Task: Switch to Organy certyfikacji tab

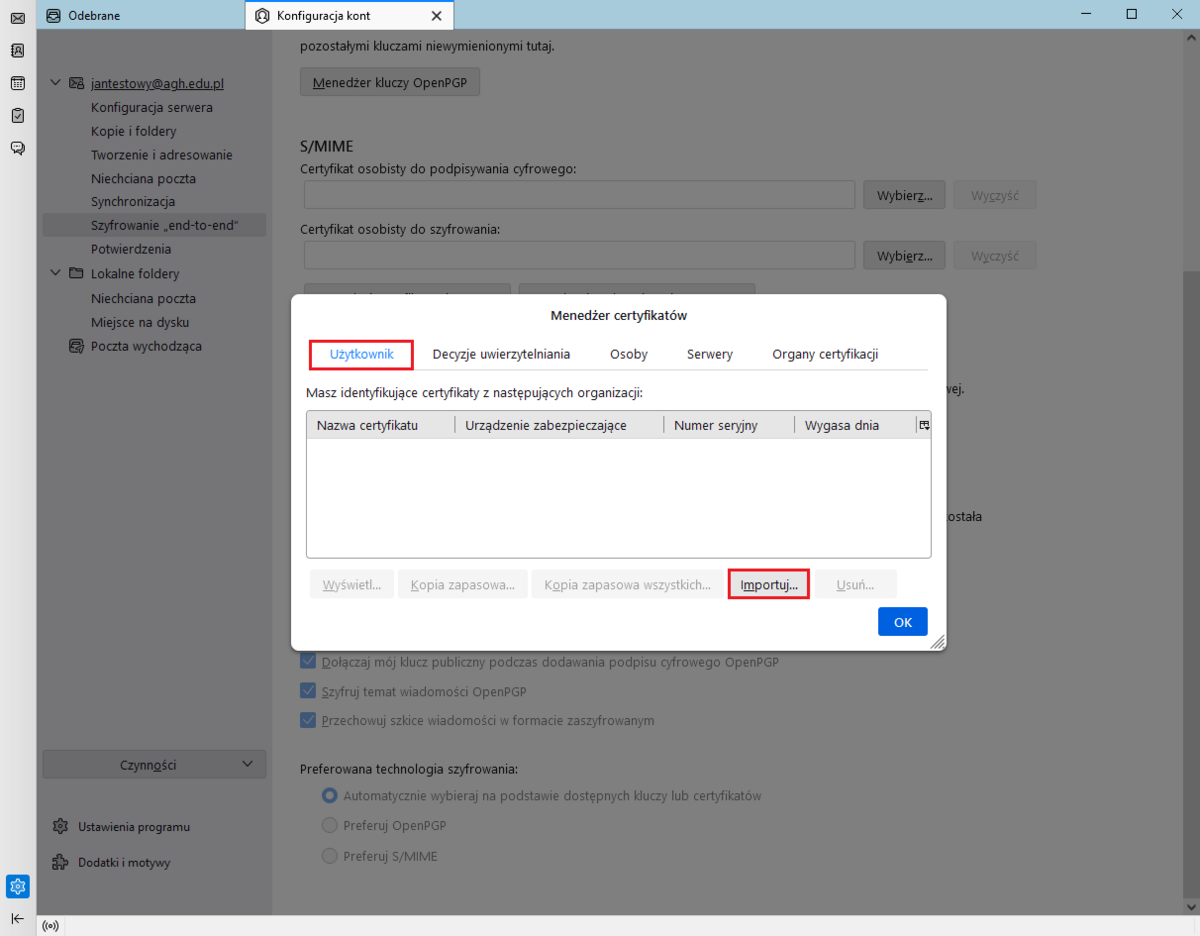Action: pyautogui.click(x=824, y=354)
